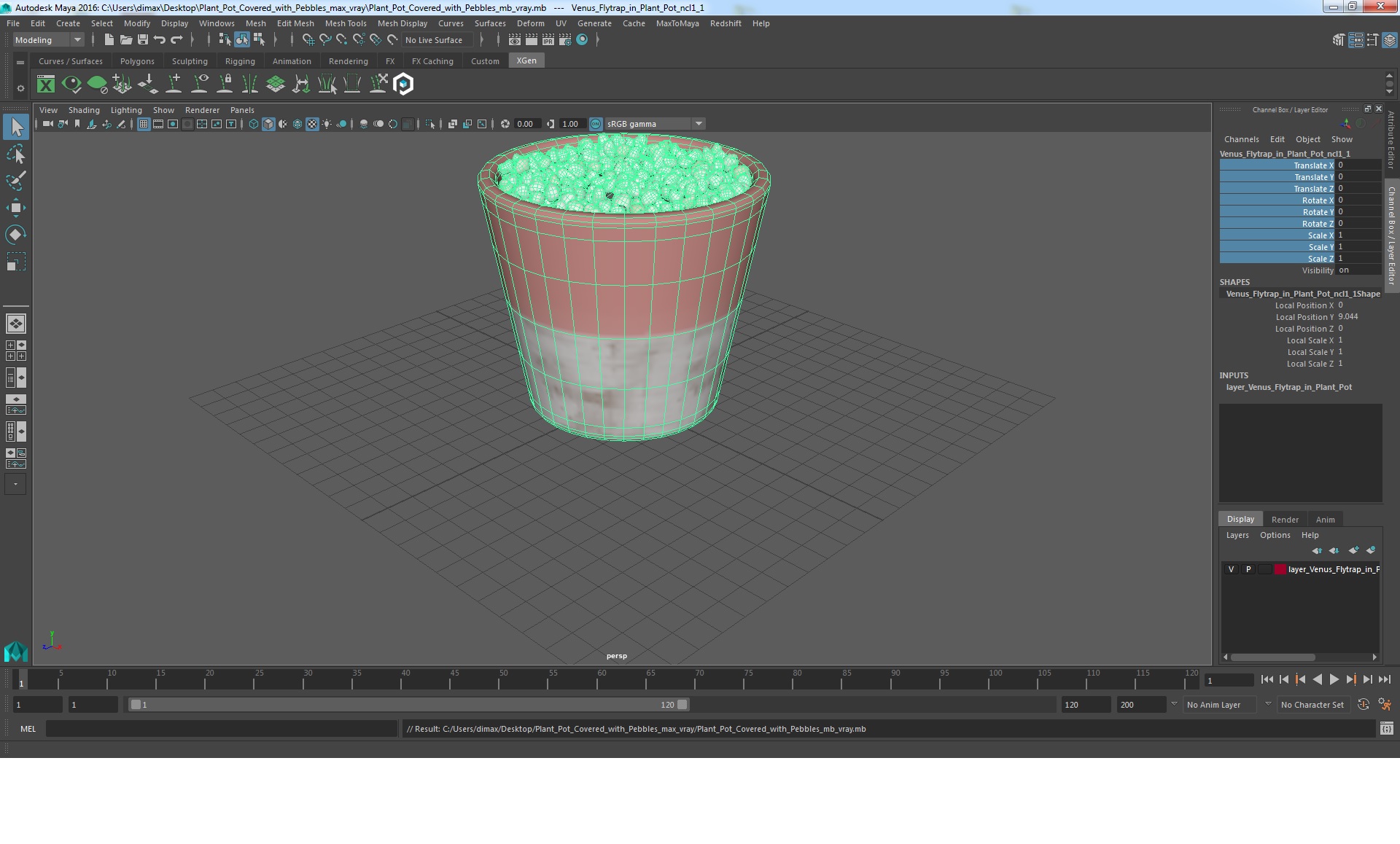This screenshot has width=1400, height=844.
Task: Click the red layer color swatch
Action: click(1280, 569)
